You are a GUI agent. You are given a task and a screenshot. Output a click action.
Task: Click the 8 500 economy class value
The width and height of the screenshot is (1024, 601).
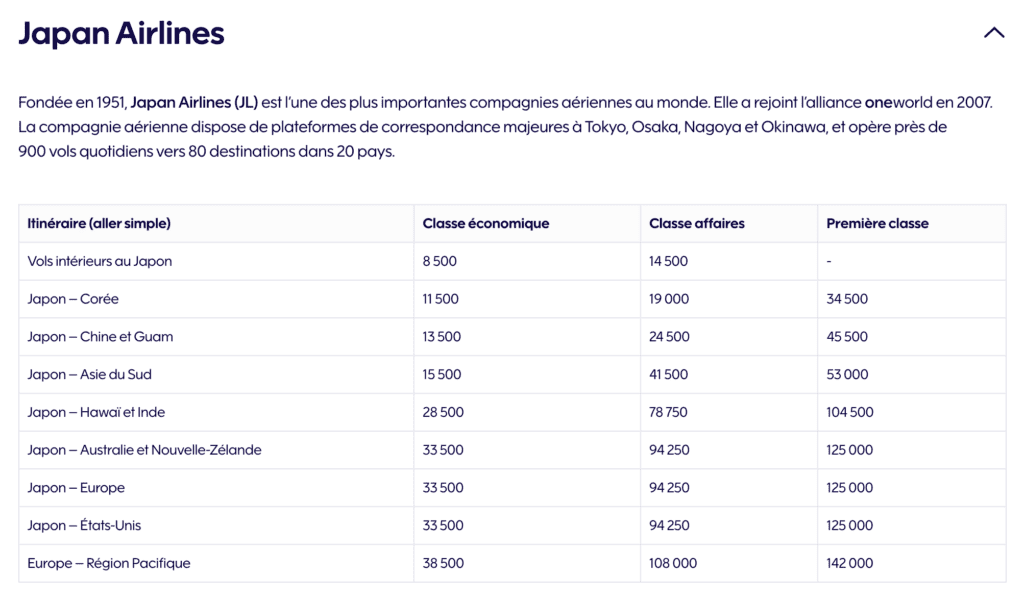(440, 261)
